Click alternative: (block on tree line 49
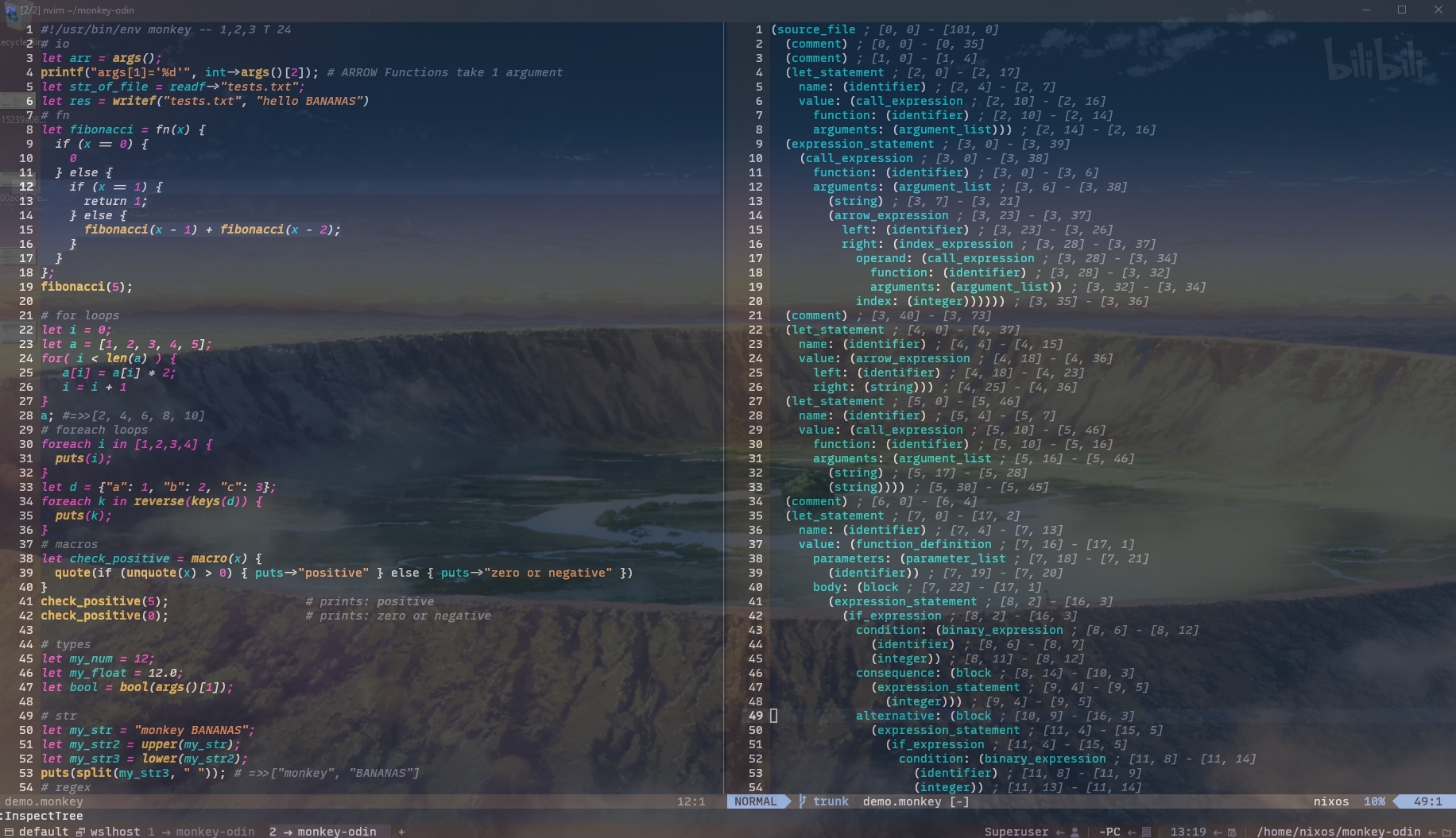Screen dimensions: 1456x838 point(924,716)
